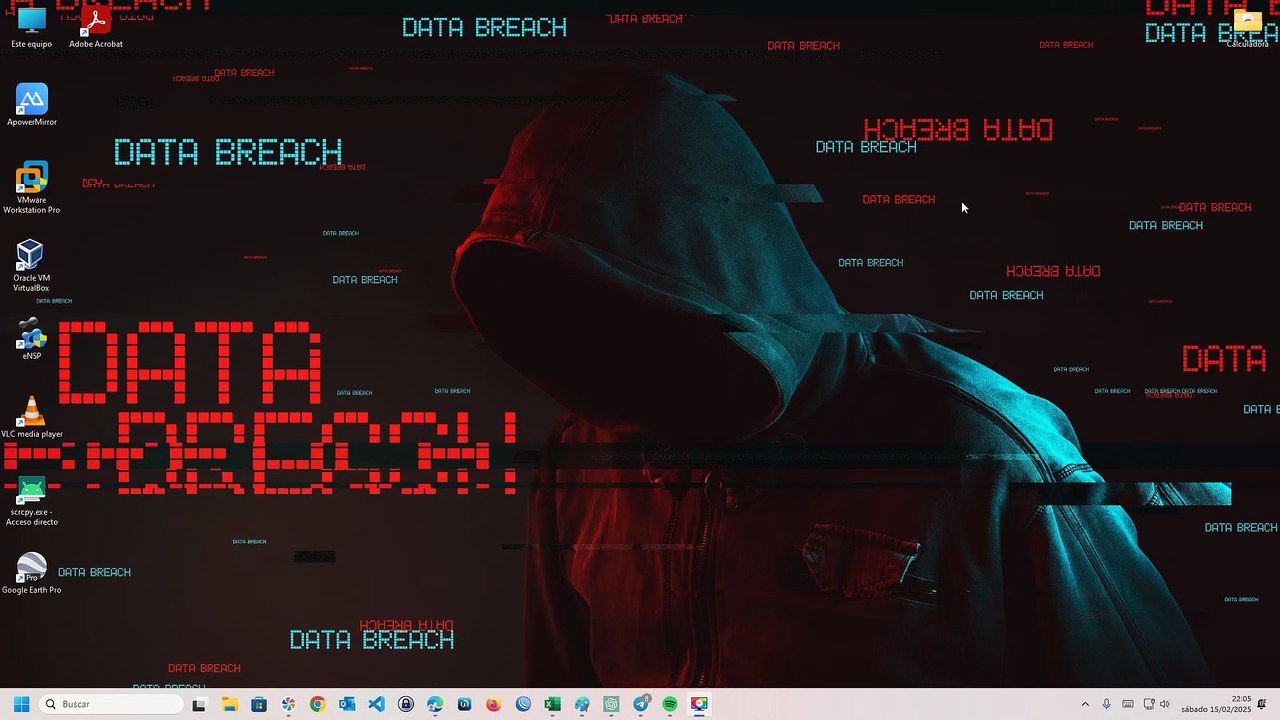Open the notifications bell icon
Screen dimensions: 1280x720
[1262, 704]
